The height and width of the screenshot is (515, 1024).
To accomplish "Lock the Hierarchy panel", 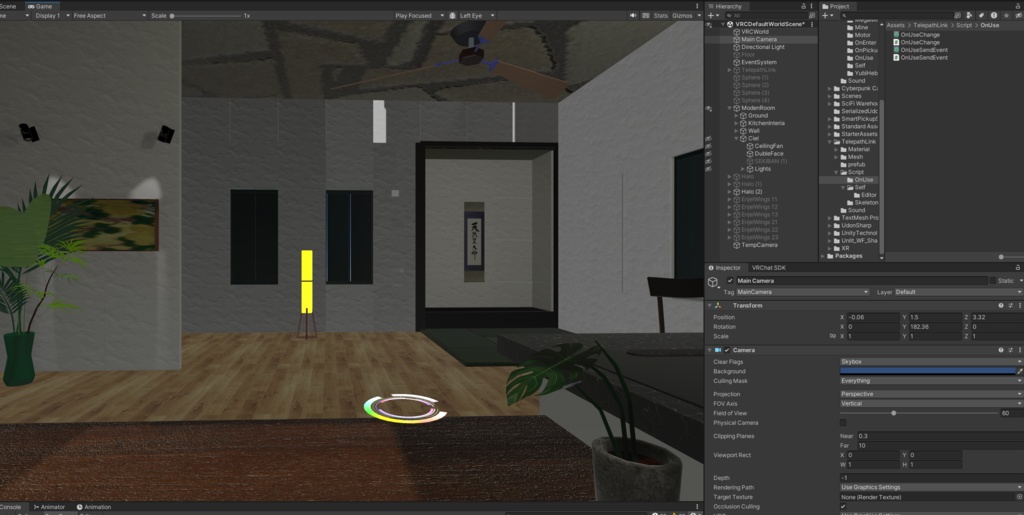I will (803, 6).
